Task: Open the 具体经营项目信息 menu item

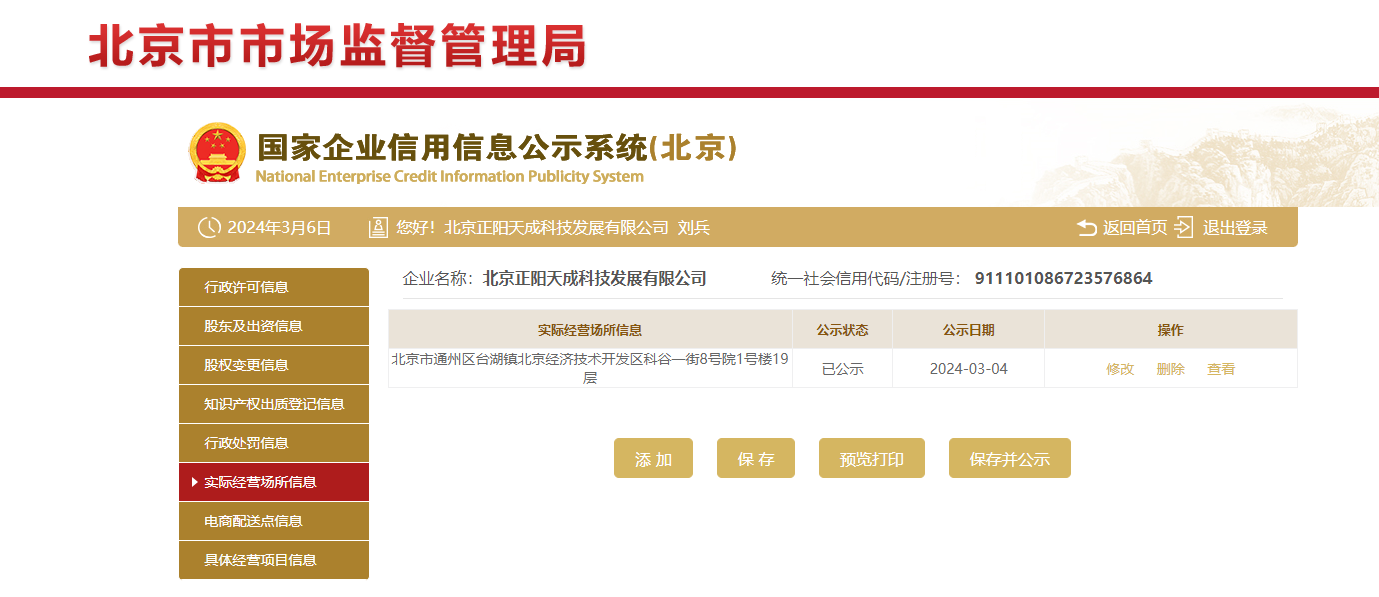Action: pyautogui.click(x=274, y=560)
